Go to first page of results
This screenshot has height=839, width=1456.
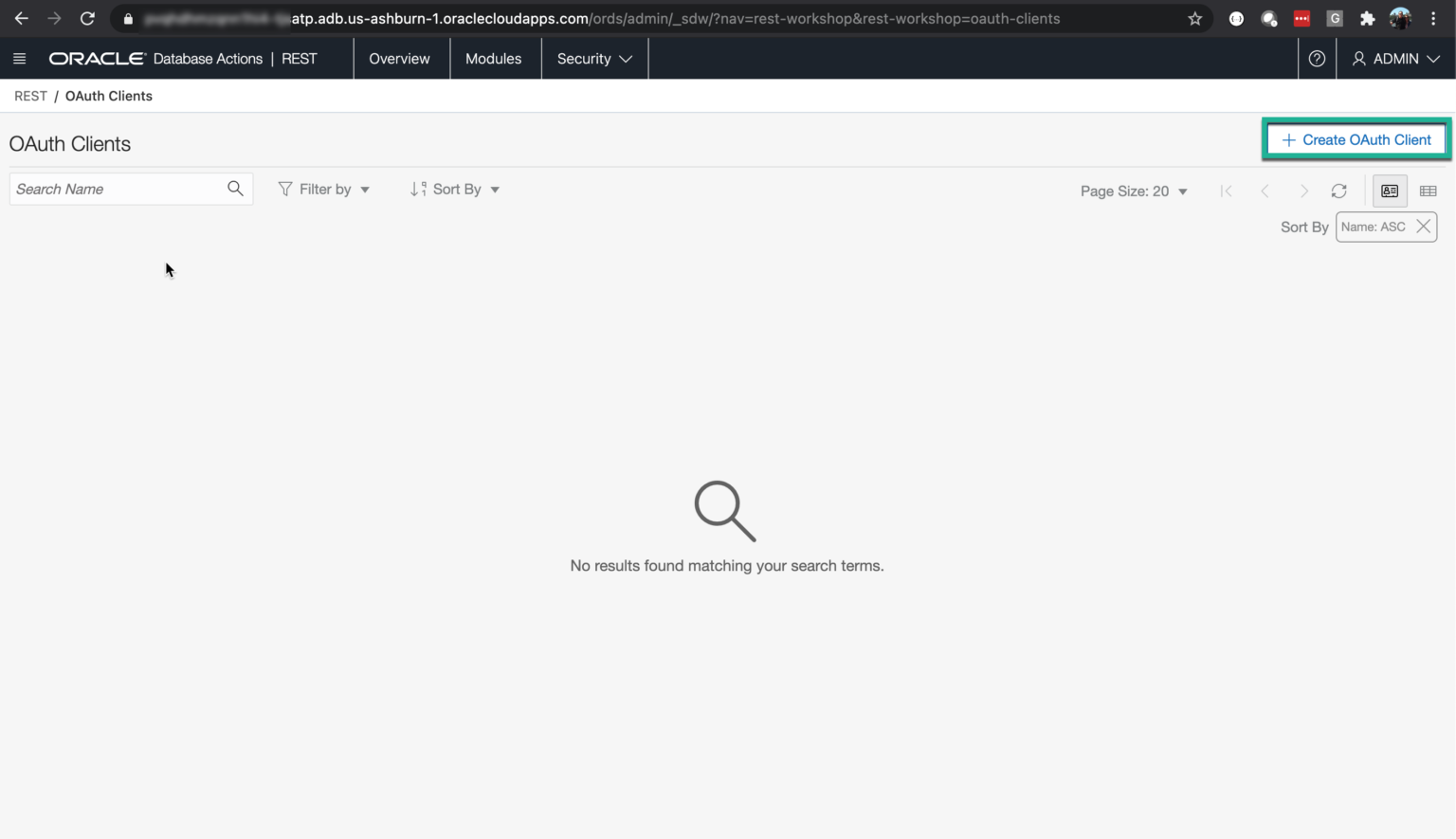point(1227,192)
